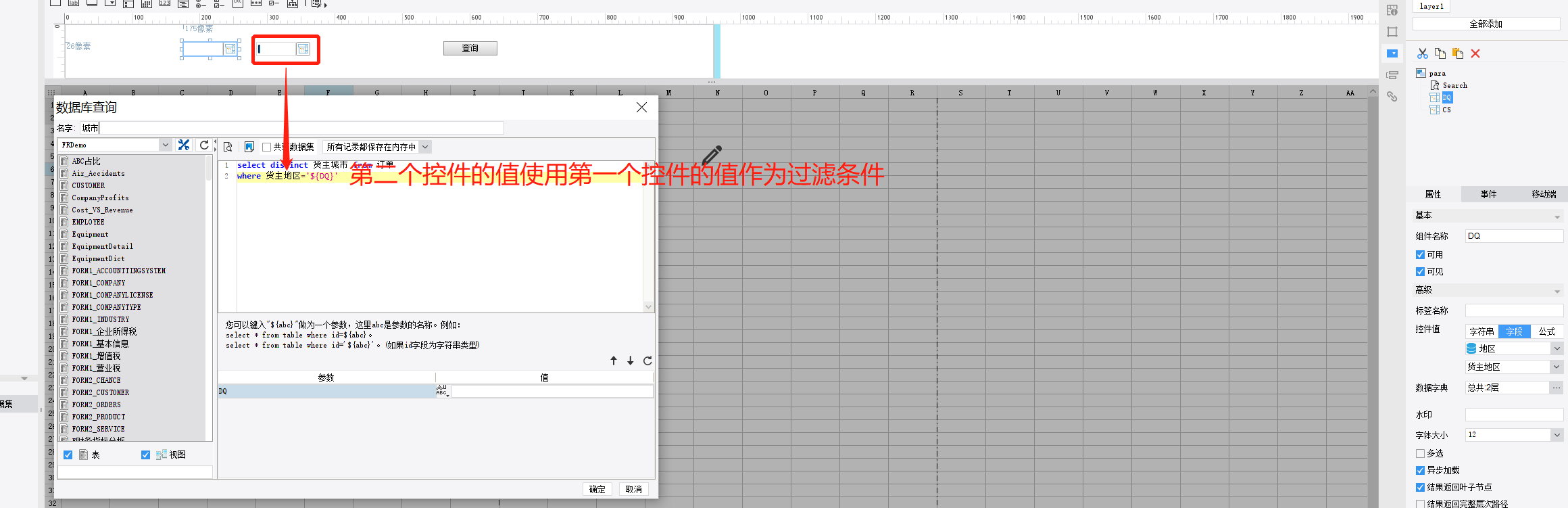Open the widget settings sidebar icon
1568x508 pixels.
click(1392, 53)
